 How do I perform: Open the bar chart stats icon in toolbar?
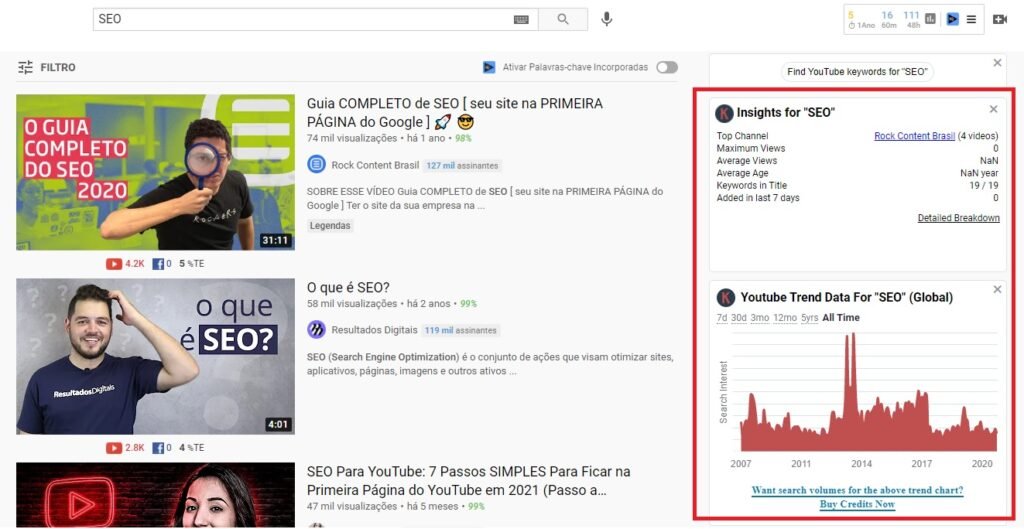point(930,18)
